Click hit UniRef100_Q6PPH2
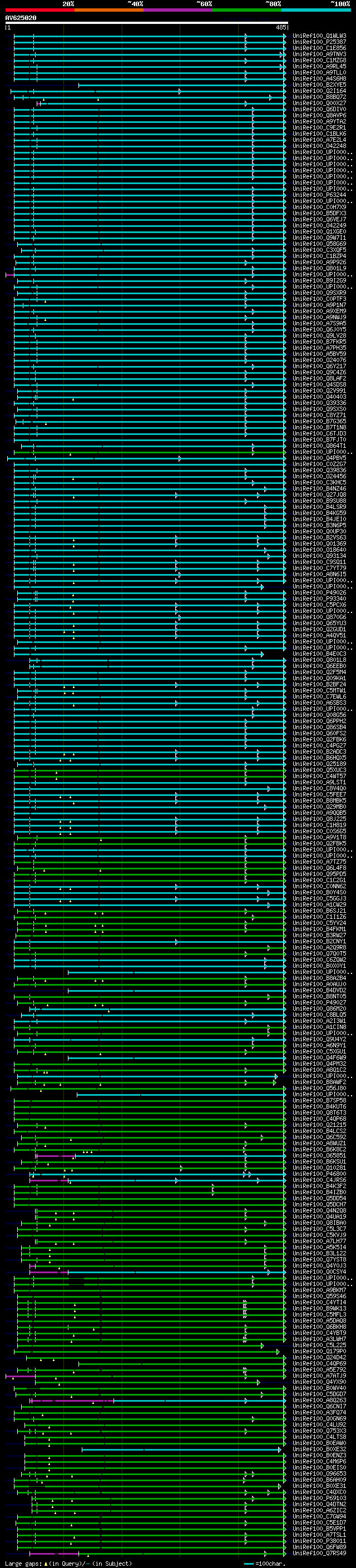The image size is (356, 1568). pyautogui.click(x=319, y=721)
